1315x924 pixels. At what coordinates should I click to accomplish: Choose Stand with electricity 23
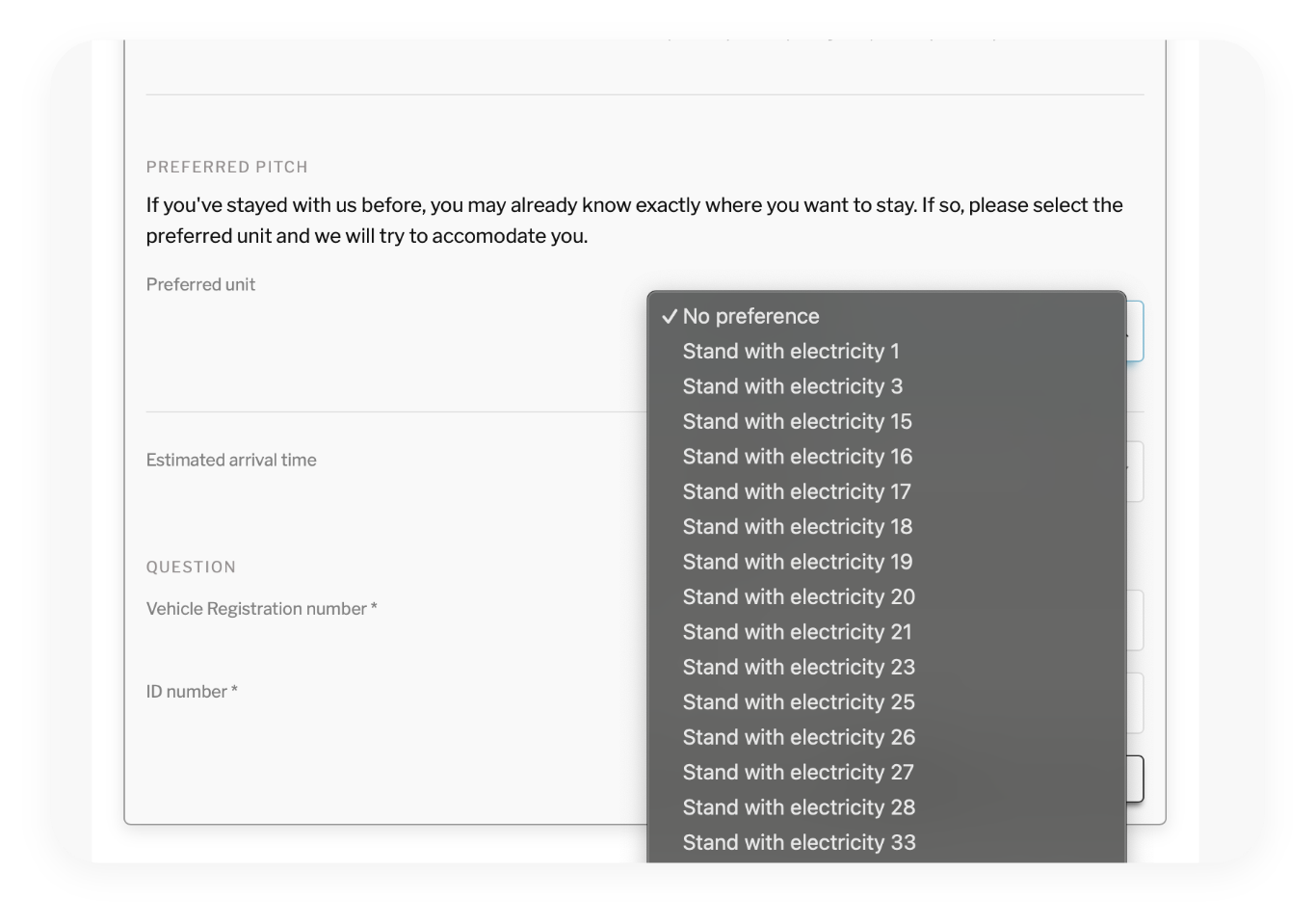[798, 667]
